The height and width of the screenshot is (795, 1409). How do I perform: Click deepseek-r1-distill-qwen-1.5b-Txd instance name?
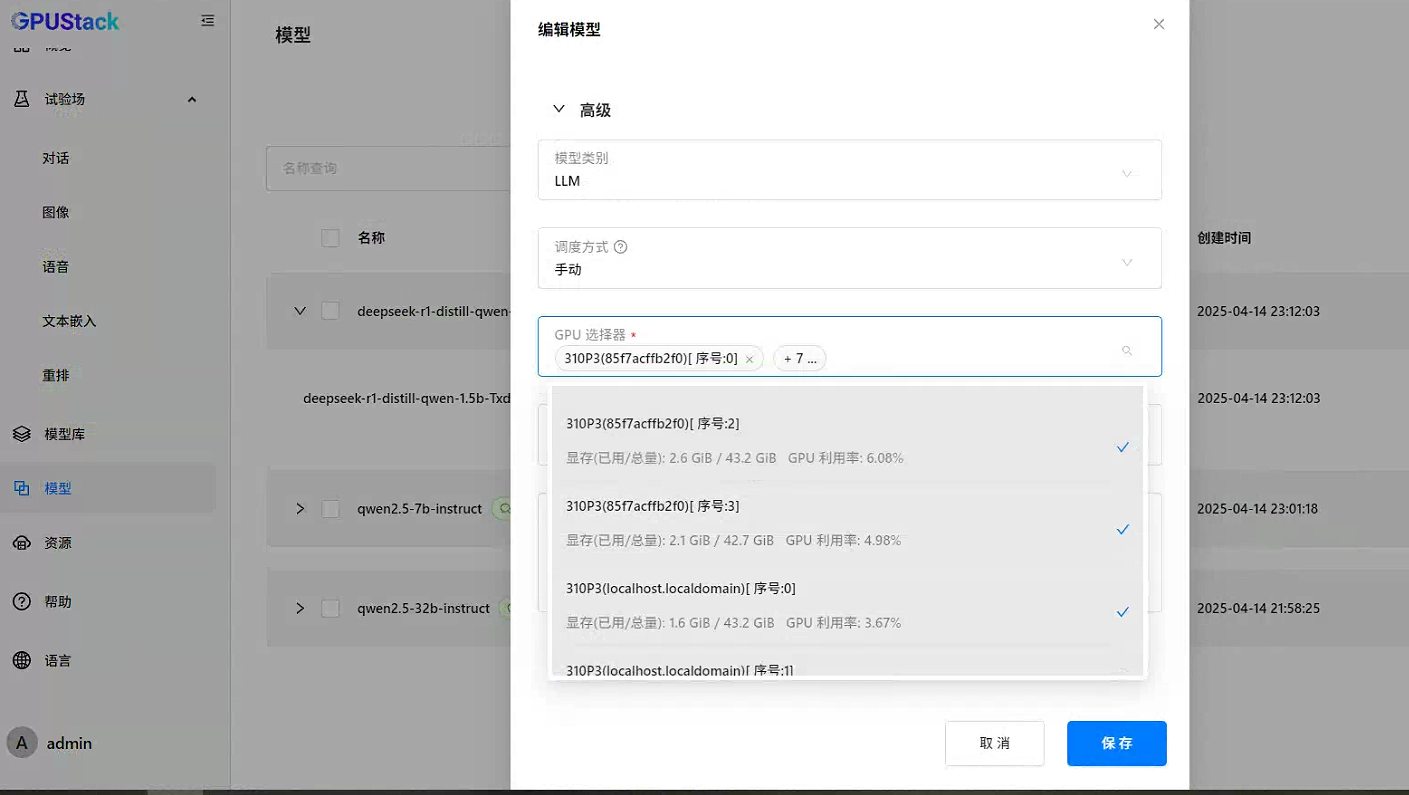407,398
